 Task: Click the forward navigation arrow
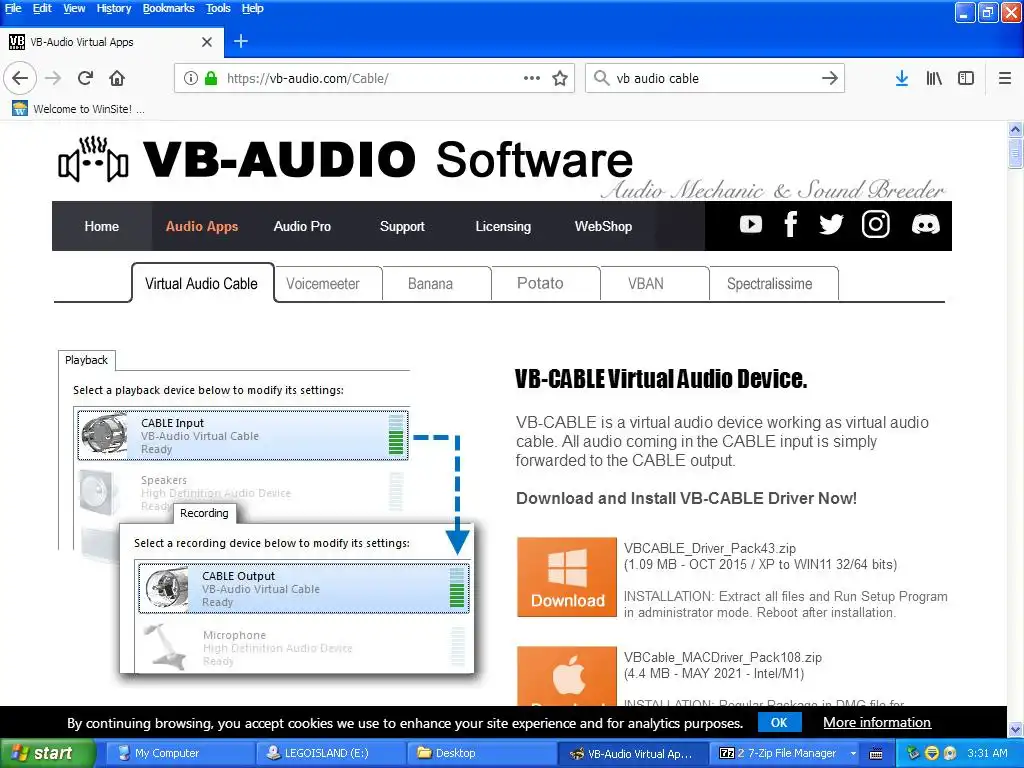click(53, 78)
